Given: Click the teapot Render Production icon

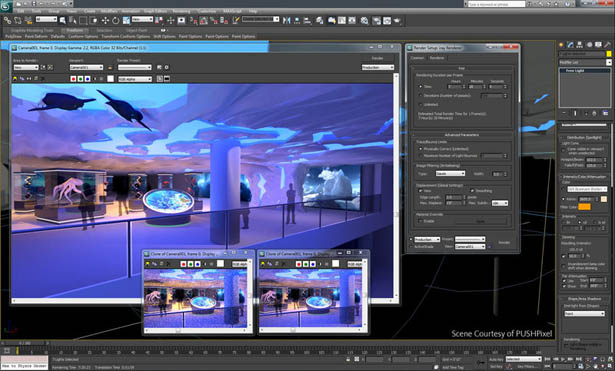Looking at the screenshot, I should click(397, 20).
